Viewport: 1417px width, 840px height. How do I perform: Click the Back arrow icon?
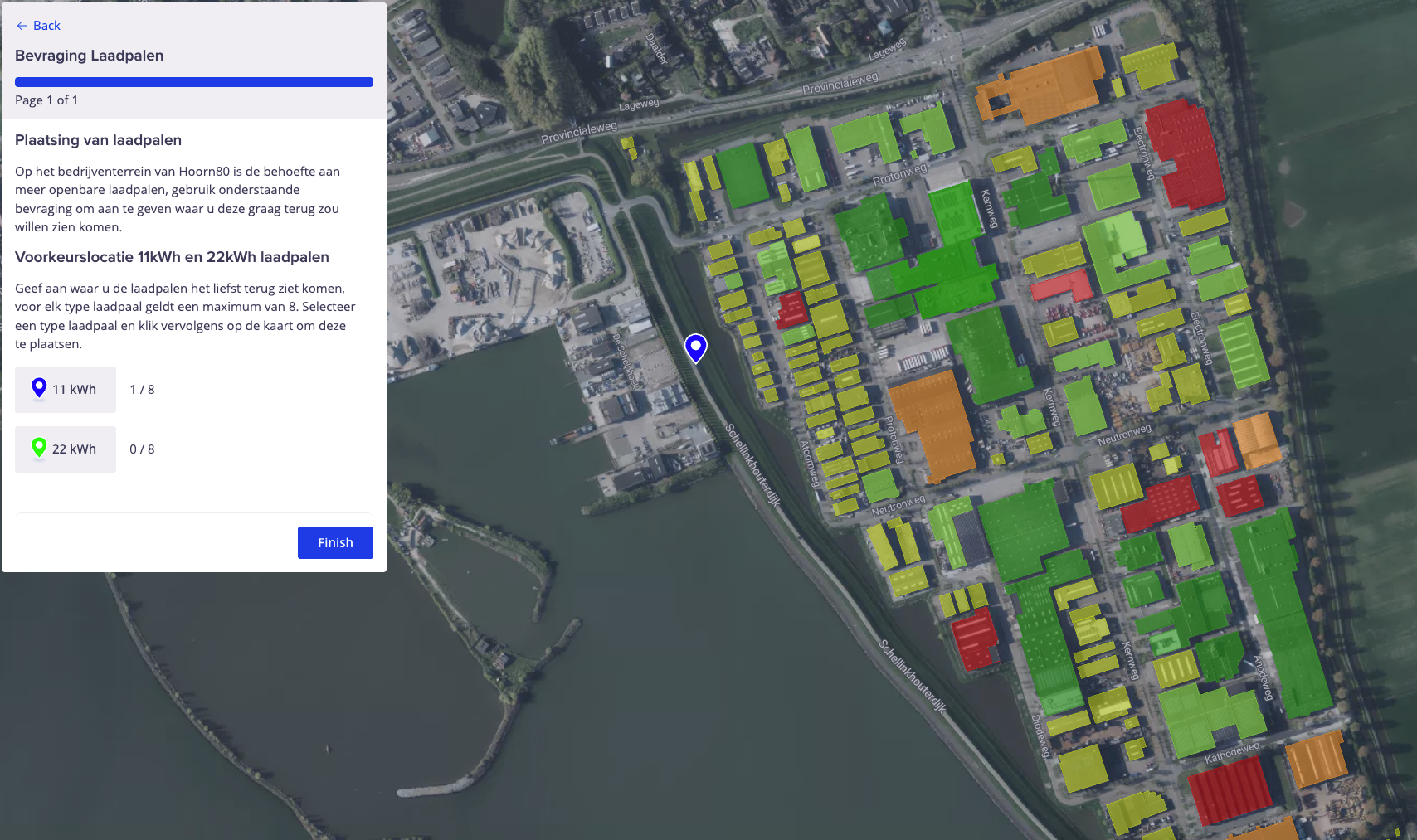[22, 26]
